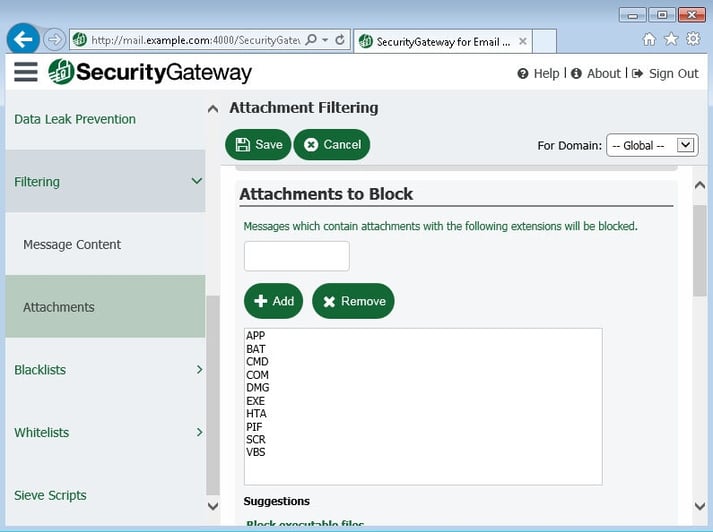Image resolution: width=713 pixels, height=532 pixels.
Task: Save the attachment filtering settings
Action: [x=258, y=145]
